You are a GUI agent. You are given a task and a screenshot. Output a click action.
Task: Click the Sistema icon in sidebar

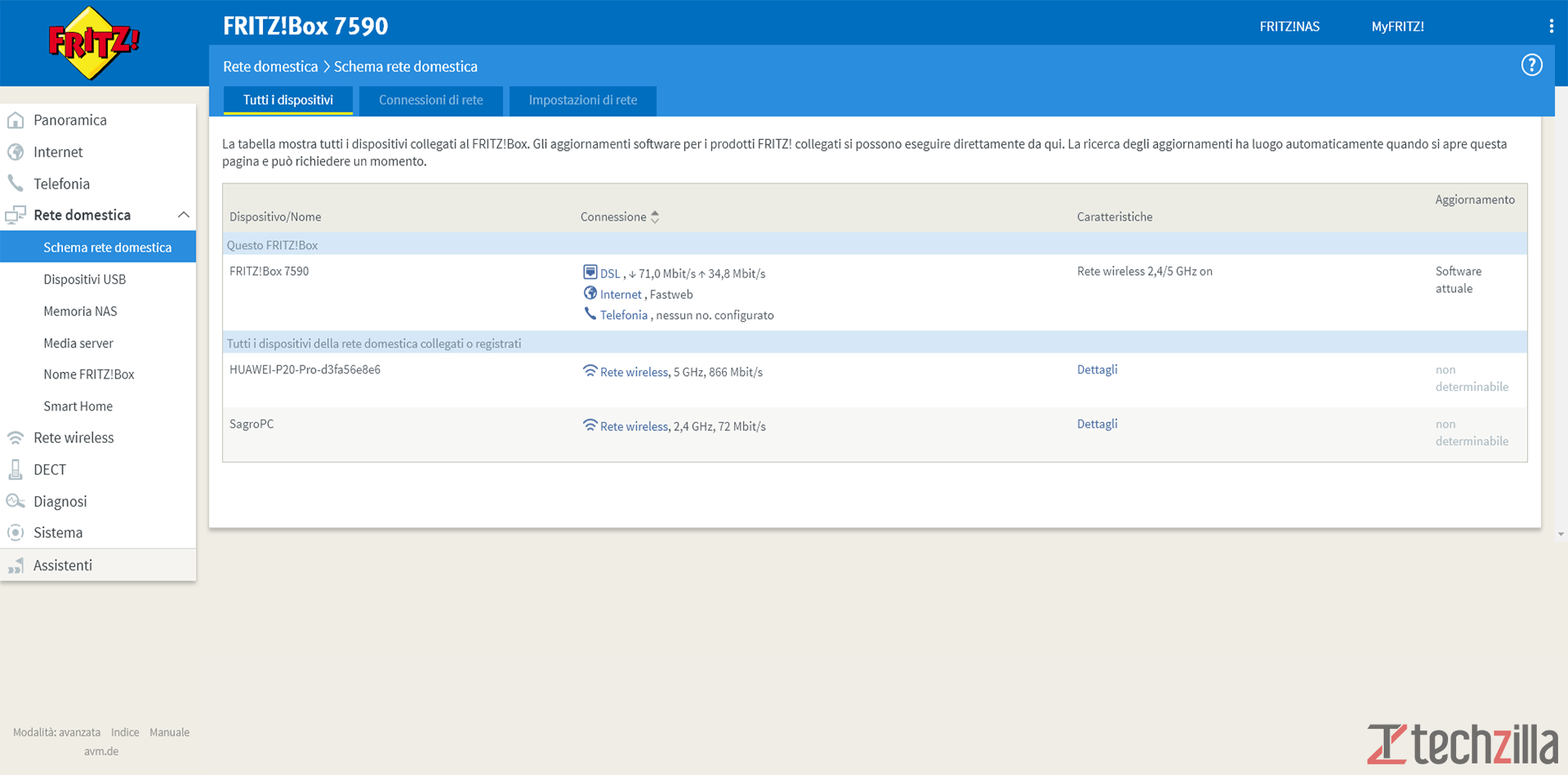pyautogui.click(x=16, y=533)
